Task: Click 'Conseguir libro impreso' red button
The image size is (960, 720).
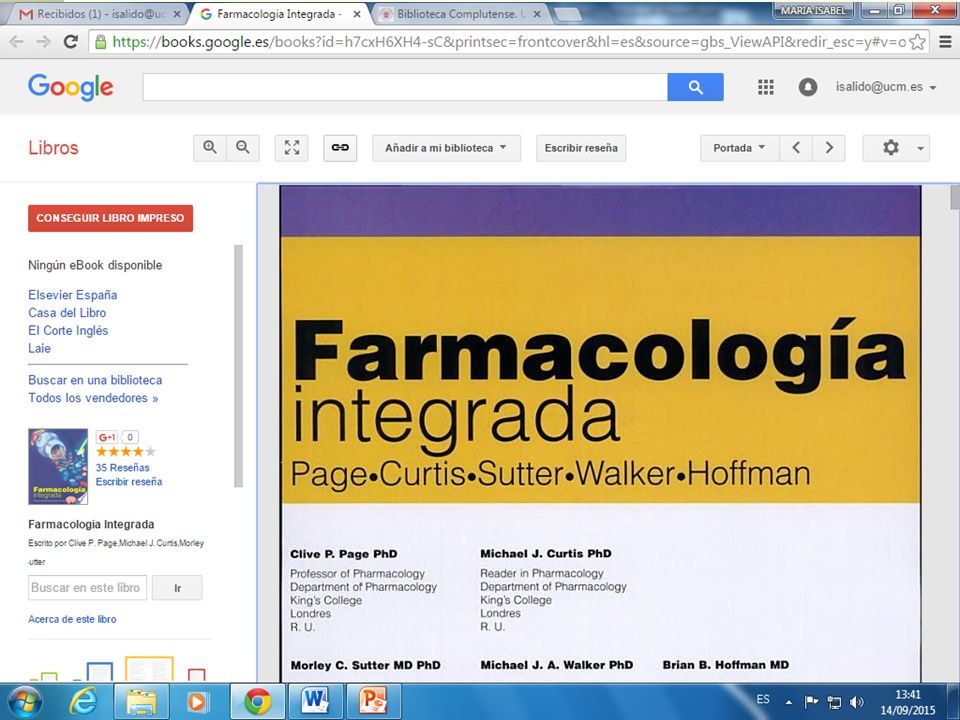Action: (110, 218)
